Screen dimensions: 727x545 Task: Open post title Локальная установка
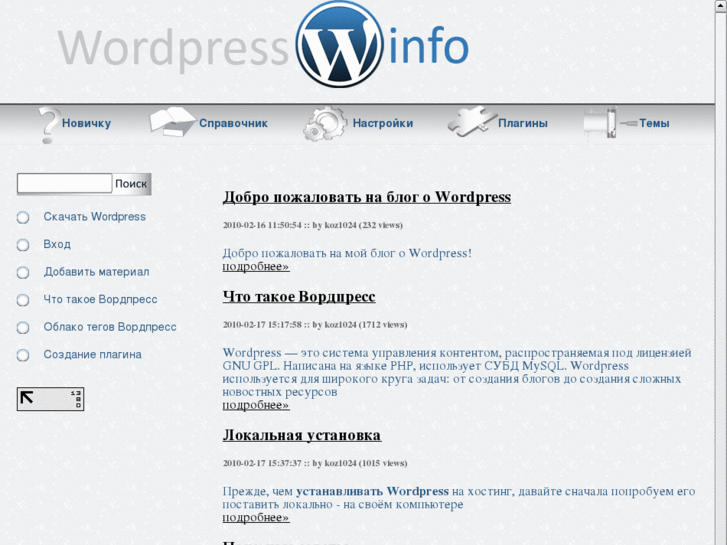[302, 435]
